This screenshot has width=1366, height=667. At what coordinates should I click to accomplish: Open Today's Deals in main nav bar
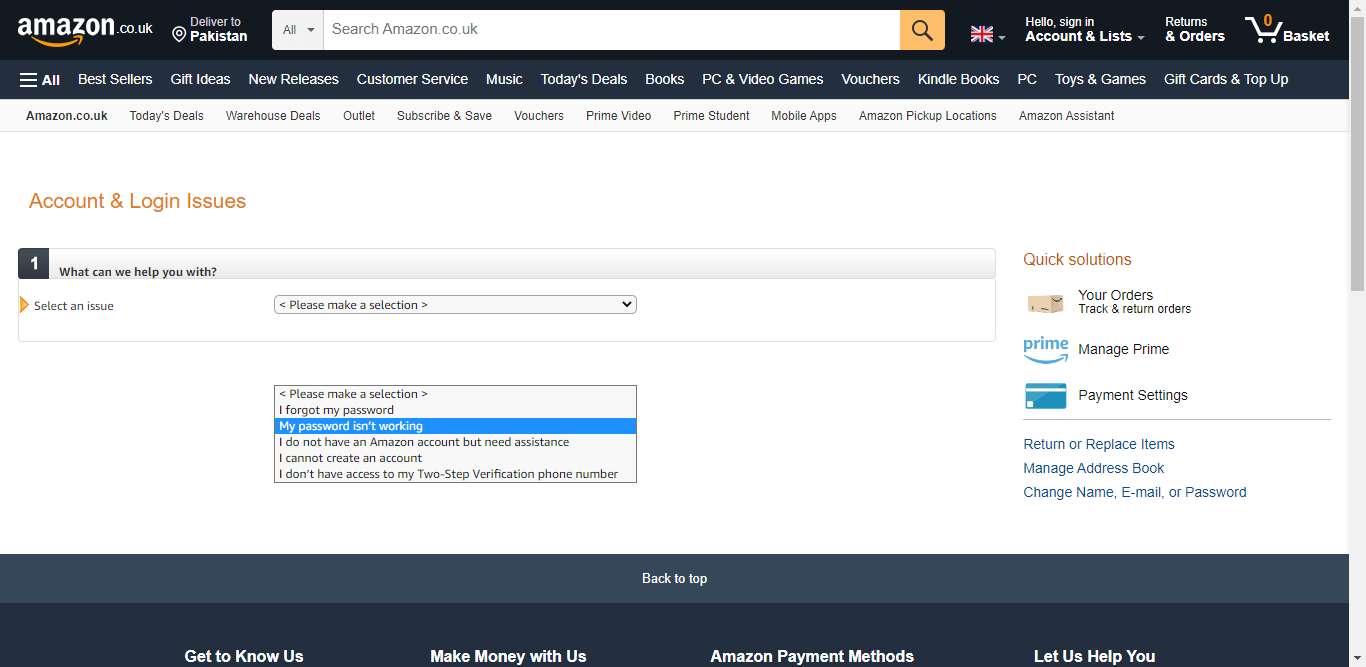pos(584,80)
